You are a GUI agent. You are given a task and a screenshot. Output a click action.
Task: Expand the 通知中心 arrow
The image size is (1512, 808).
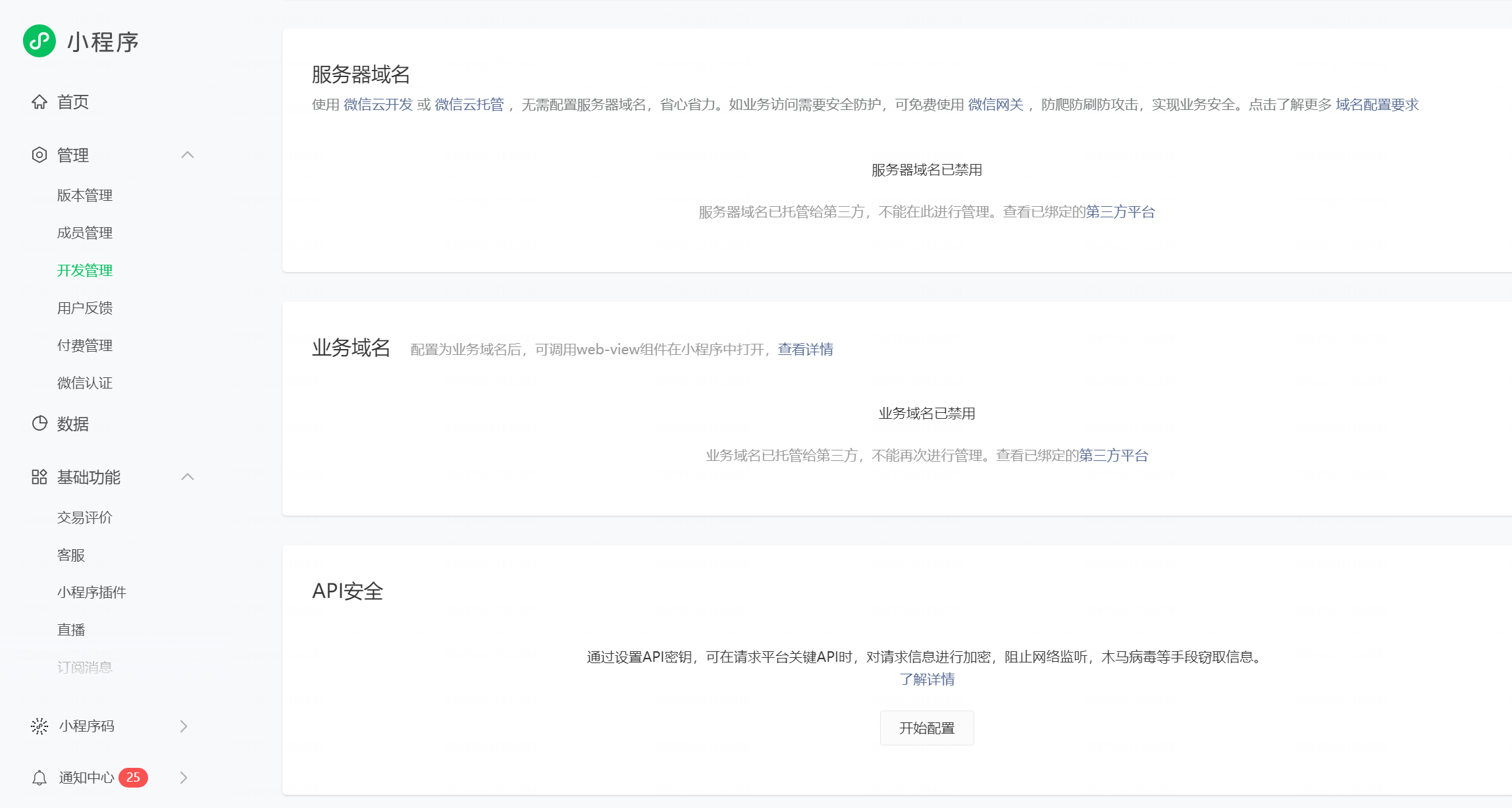pos(184,778)
